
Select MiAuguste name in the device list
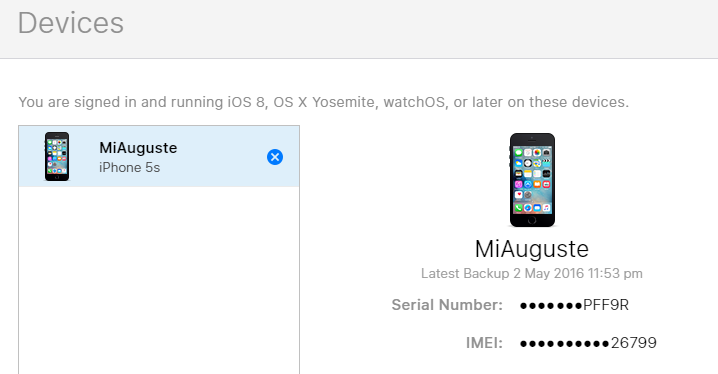click(138, 148)
